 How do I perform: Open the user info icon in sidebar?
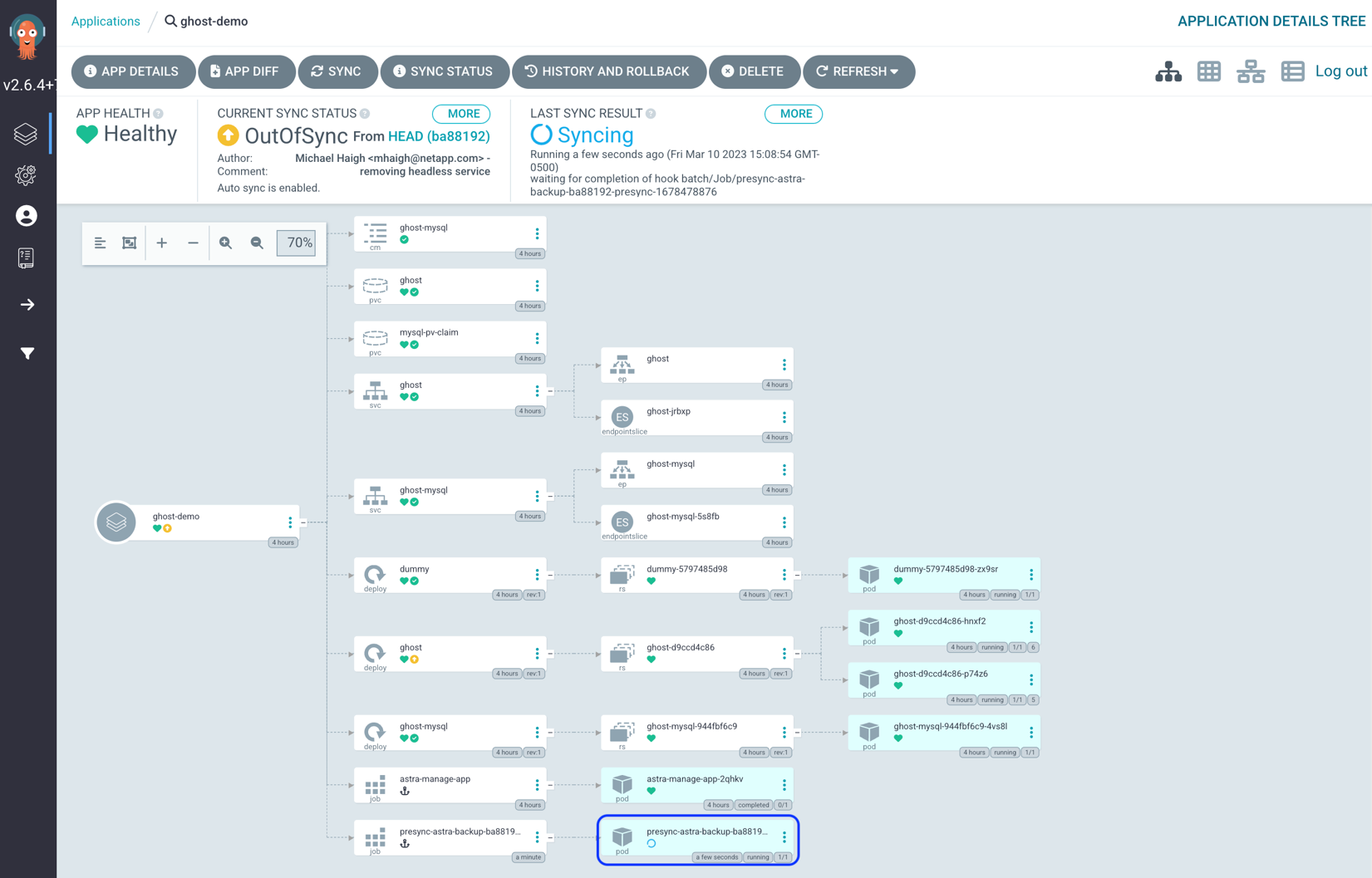point(27,216)
